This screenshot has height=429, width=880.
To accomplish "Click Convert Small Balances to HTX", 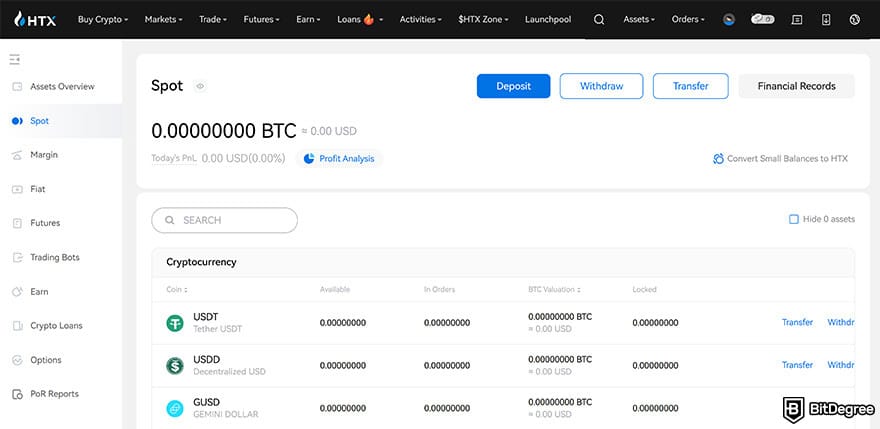I will 780,159.
